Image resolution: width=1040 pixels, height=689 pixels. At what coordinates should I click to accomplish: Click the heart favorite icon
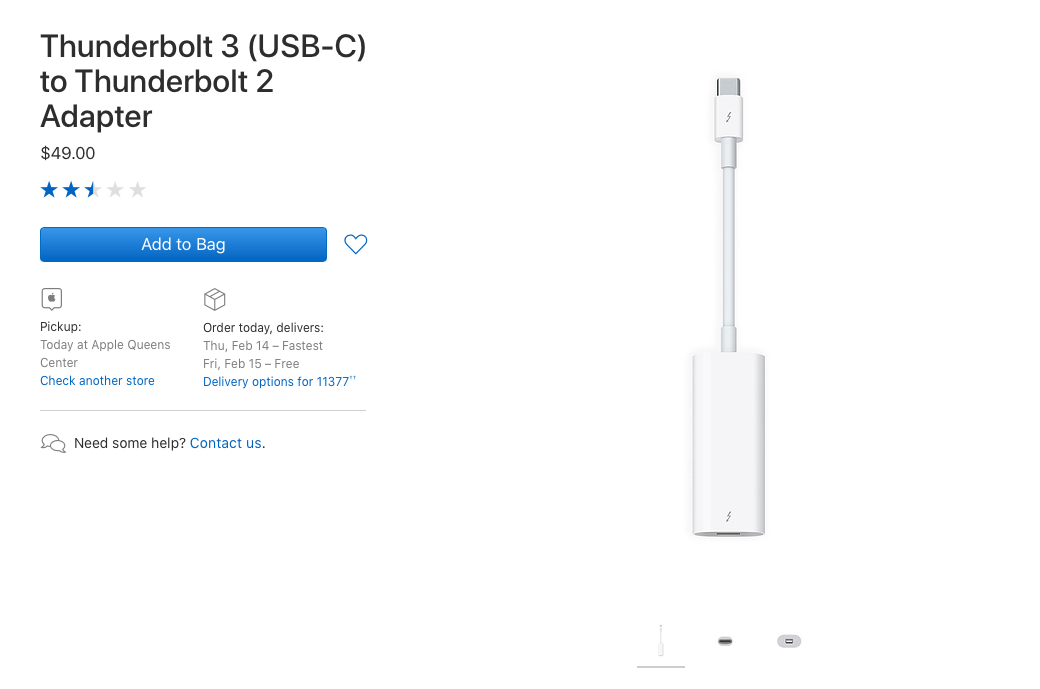pyautogui.click(x=355, y=244)
